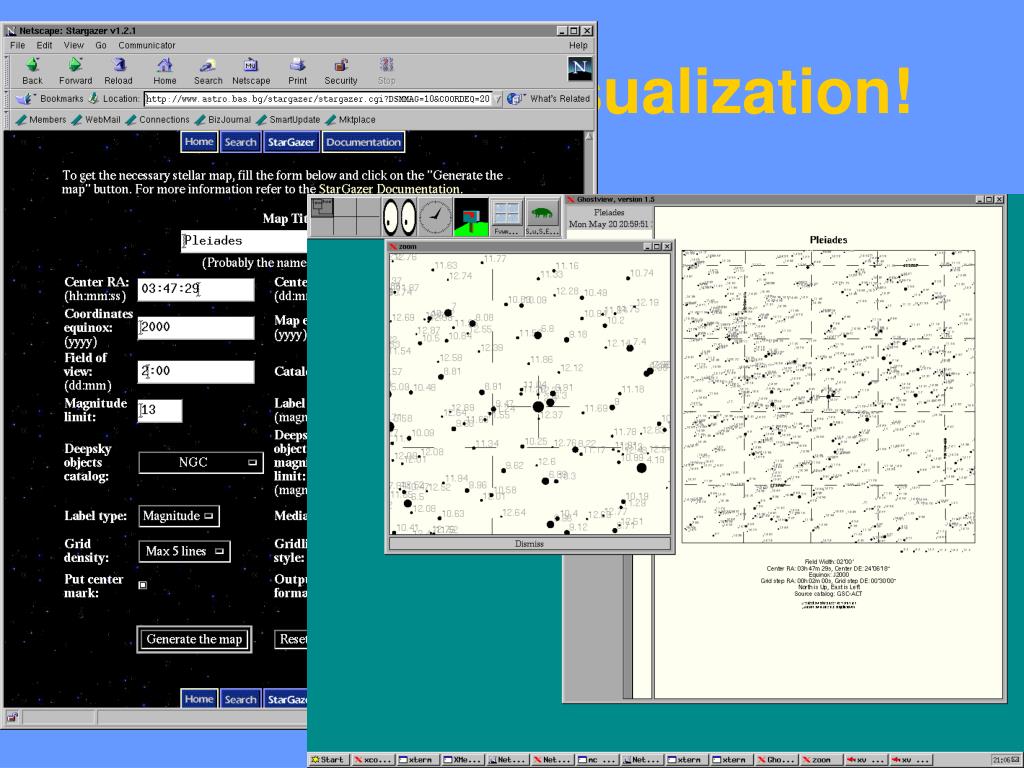Viewport: 1024px width, 768px height.
Task: Follow the StarGazer Documentation link
Action: coord(389,189)
